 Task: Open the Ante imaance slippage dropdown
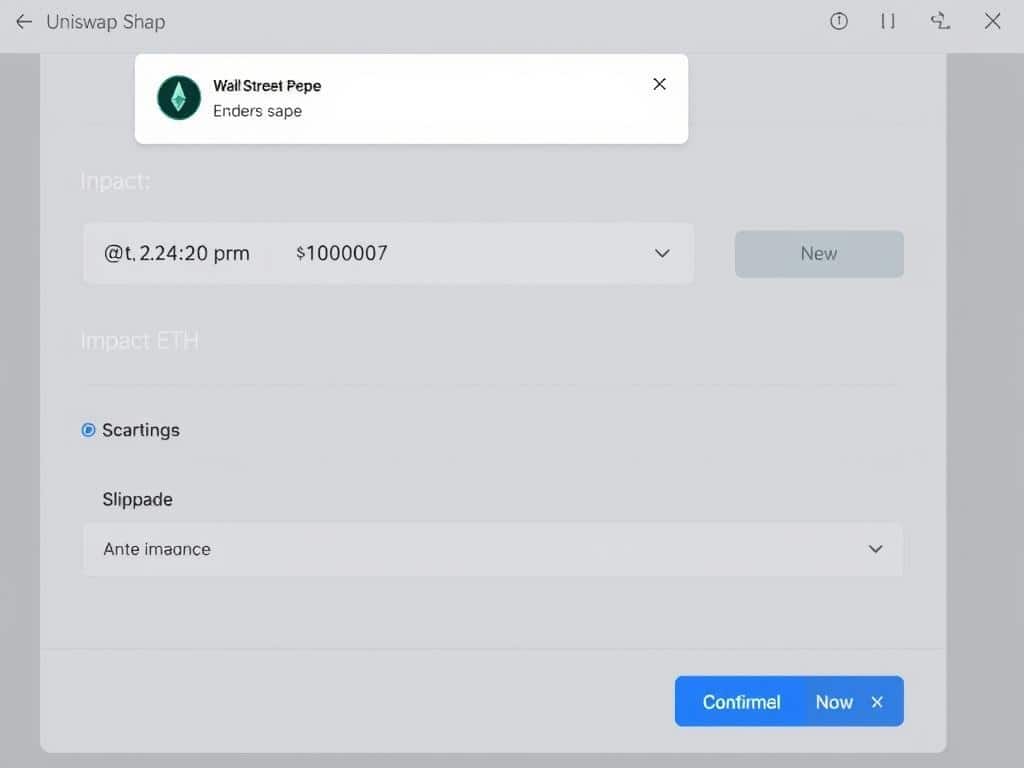493,549
